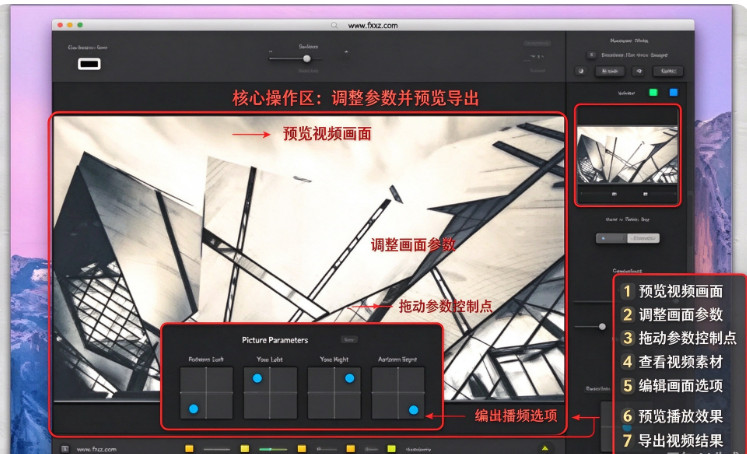
Task: Click the third yellow square in bottom bar
Action: point(302,448)
